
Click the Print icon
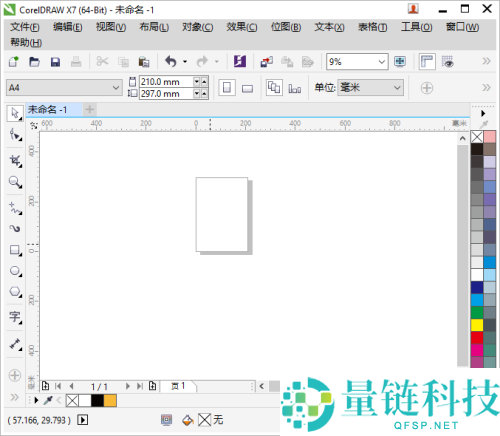click(x=76, y=62)
